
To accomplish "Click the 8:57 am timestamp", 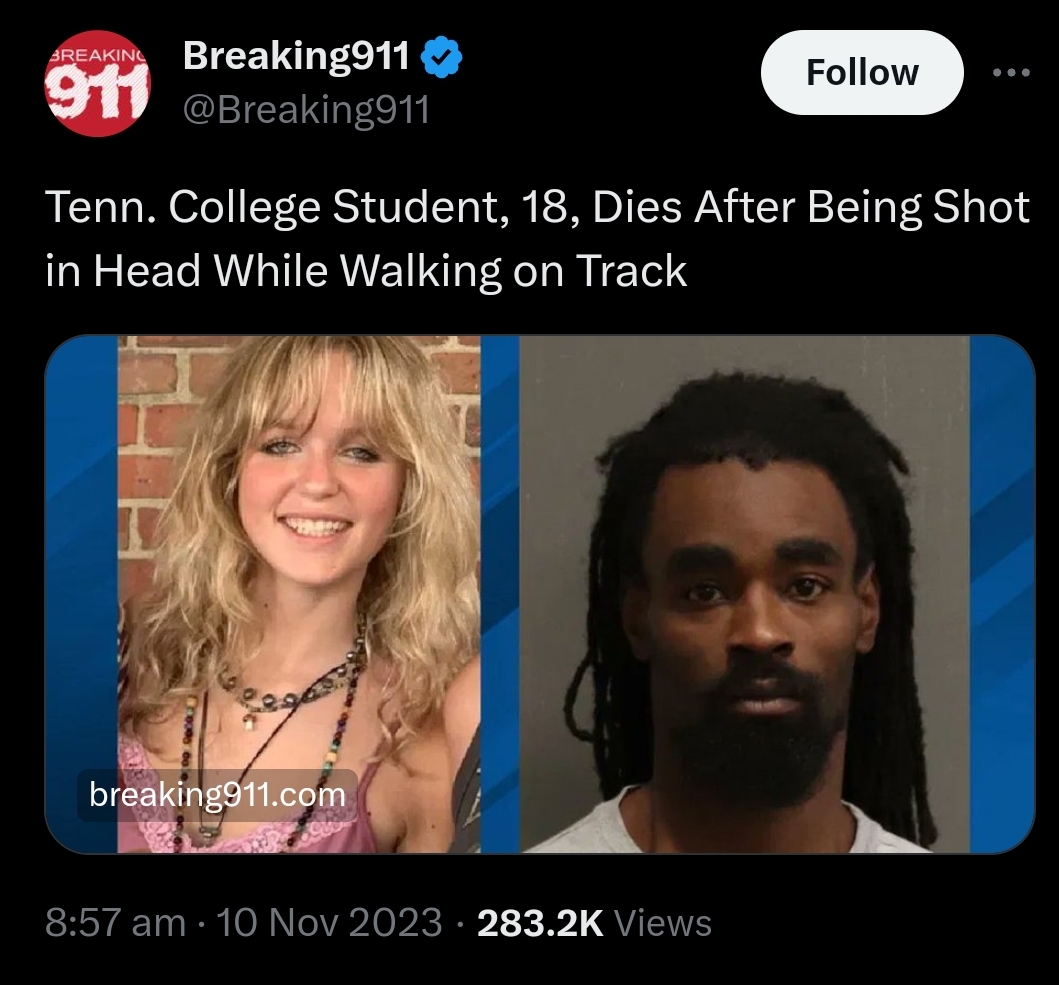I will (115, 923).
